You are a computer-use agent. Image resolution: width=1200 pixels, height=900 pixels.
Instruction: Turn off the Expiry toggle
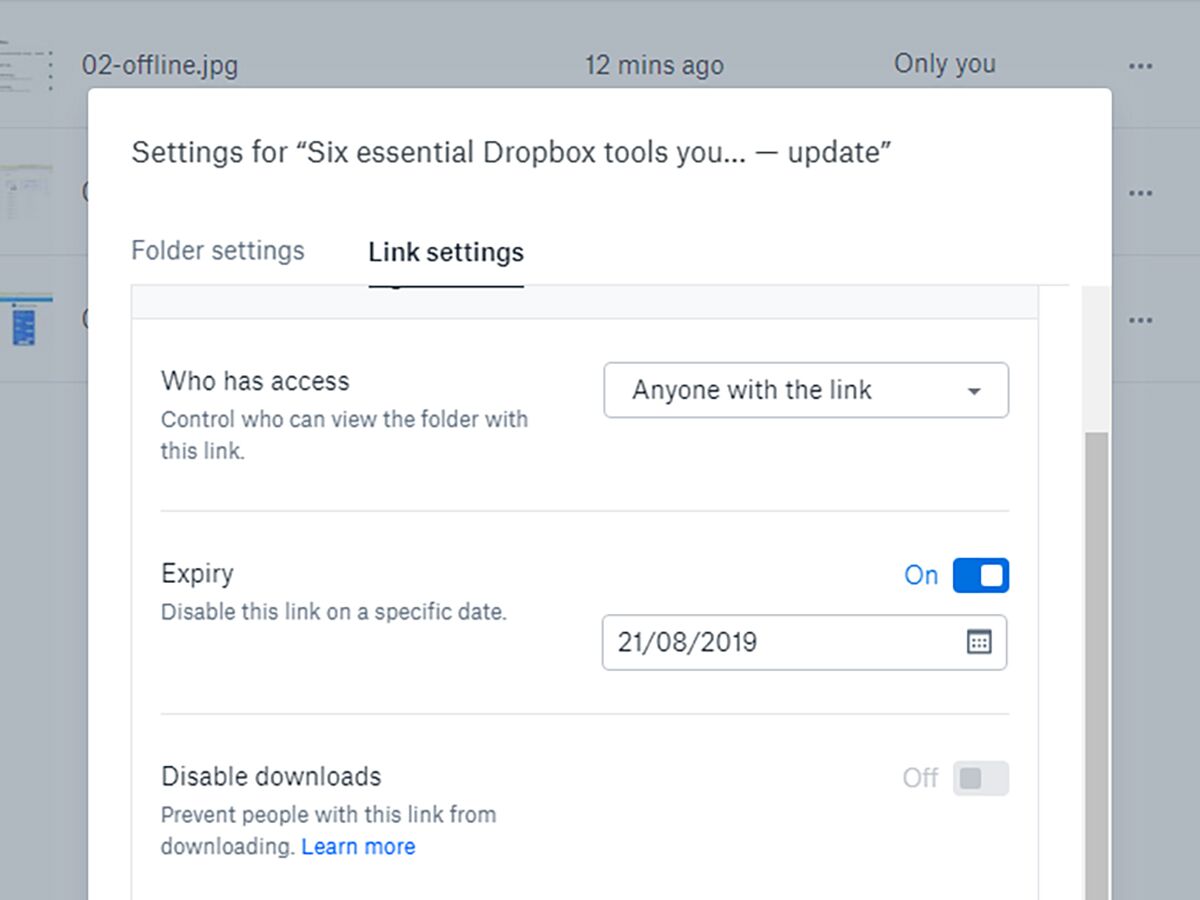(x=981, y=575)
